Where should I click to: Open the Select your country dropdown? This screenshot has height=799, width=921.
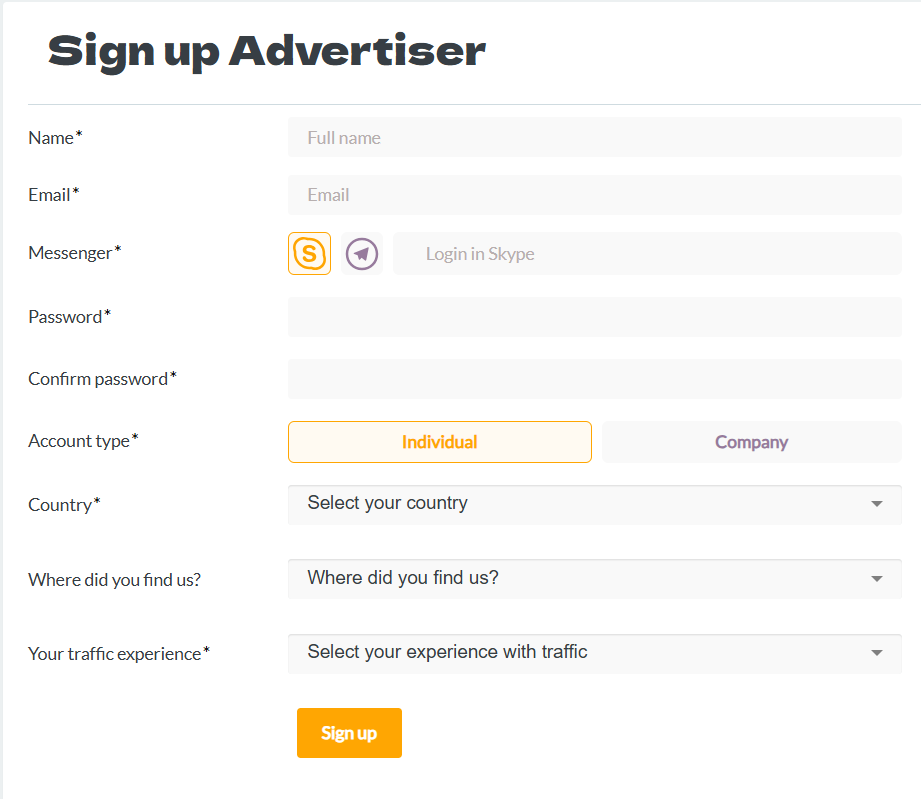tap(595, 504)
